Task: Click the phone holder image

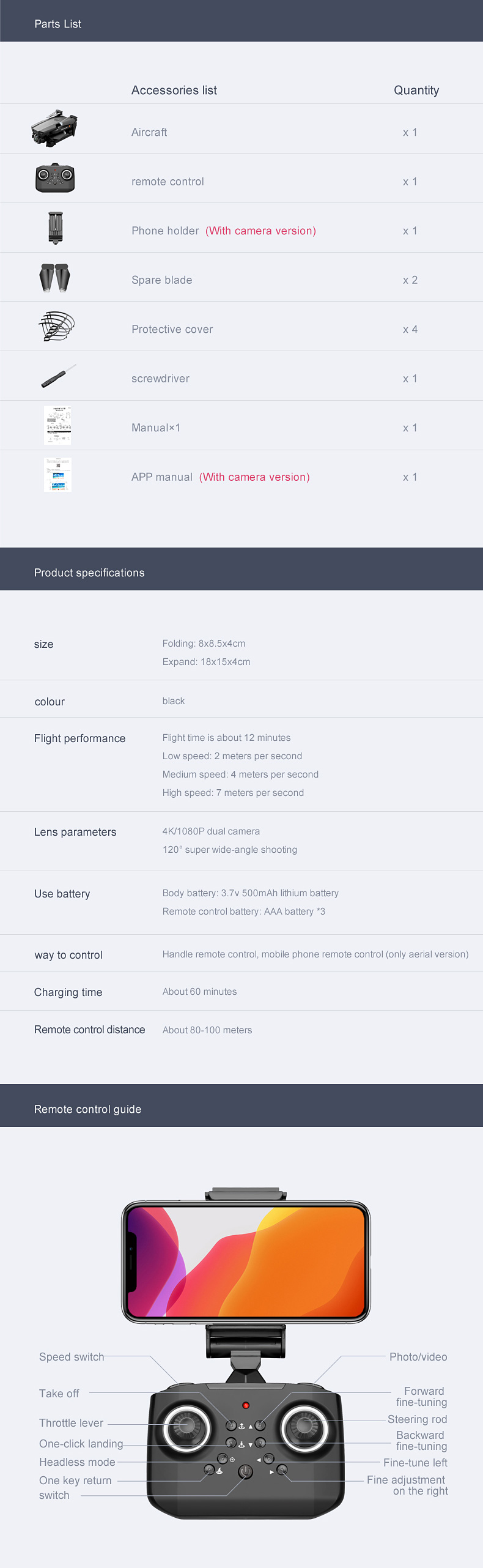Action: (56, 228)
